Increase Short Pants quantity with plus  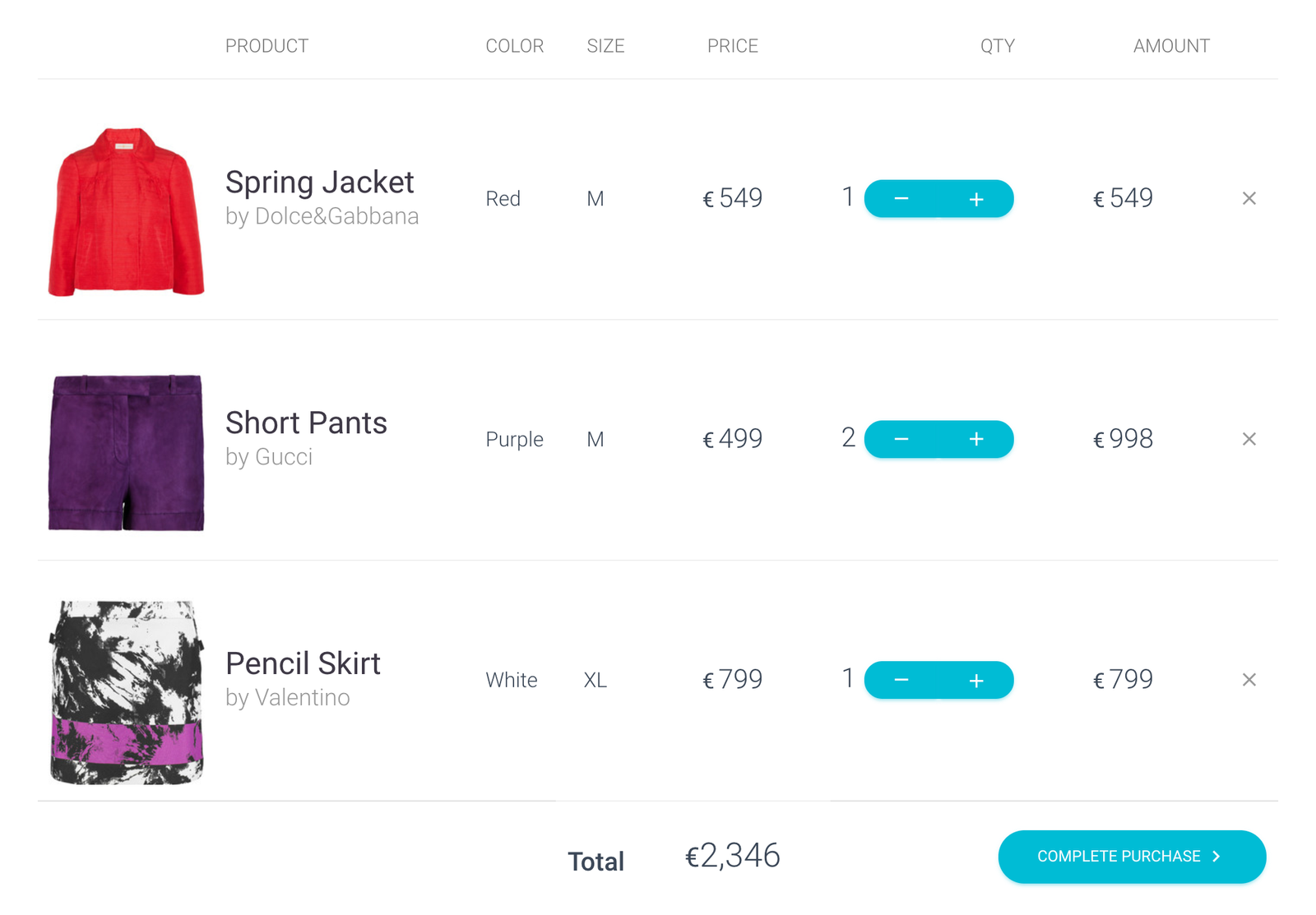pos(976,440)
